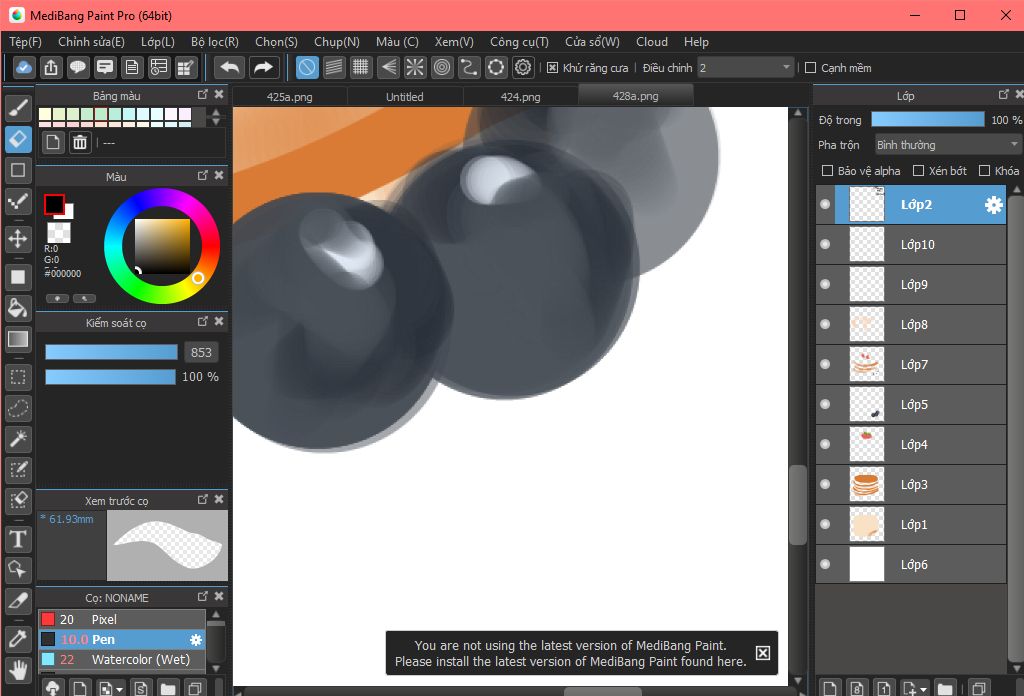Select the Move tool
1024x696 pixels.
pos(18,238)
